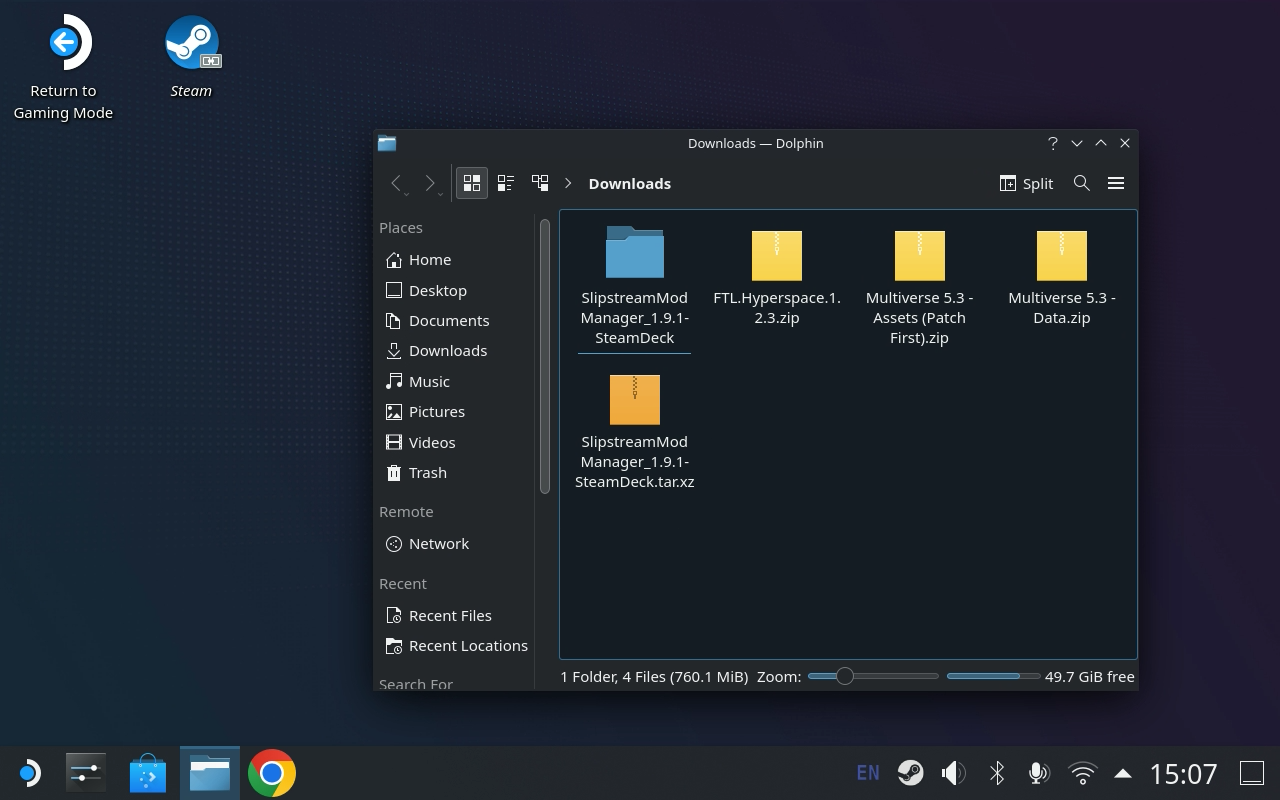Click the EN keyboard layout indicator

868,773
